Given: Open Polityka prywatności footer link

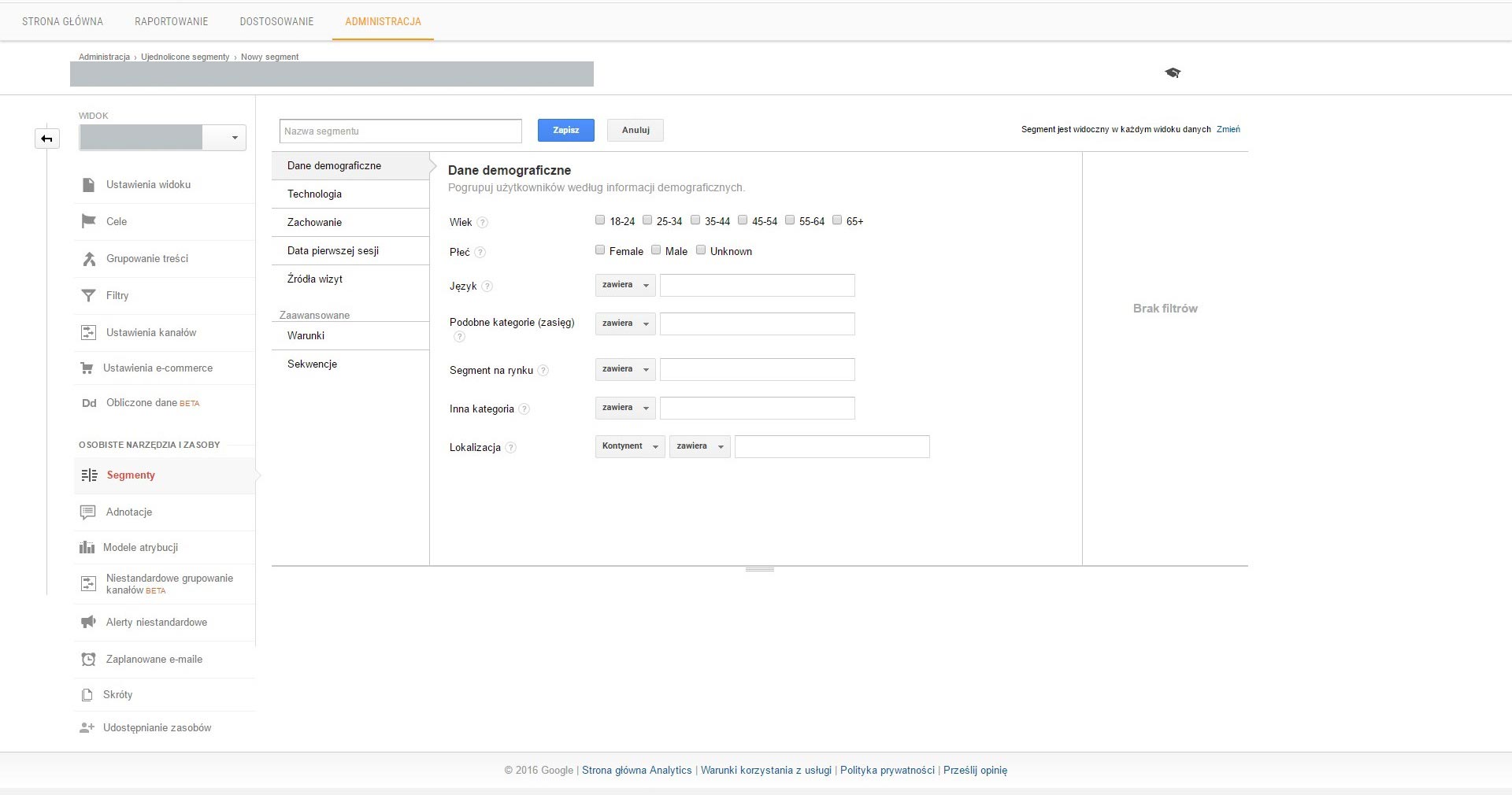Looking at the screenshot, I should click(888, 771).
